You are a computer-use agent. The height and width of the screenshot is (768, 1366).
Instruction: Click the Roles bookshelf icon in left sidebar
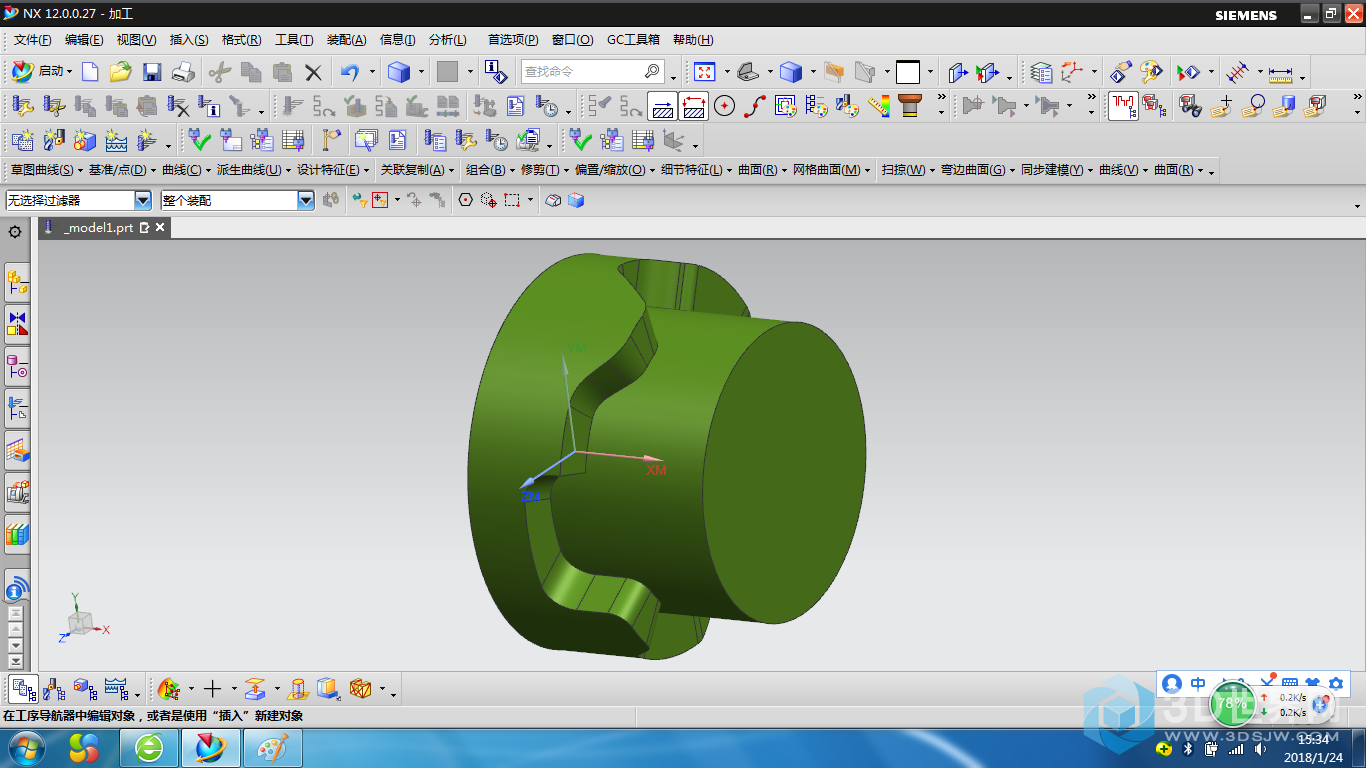pyautogui.click(x=17, y=533)
